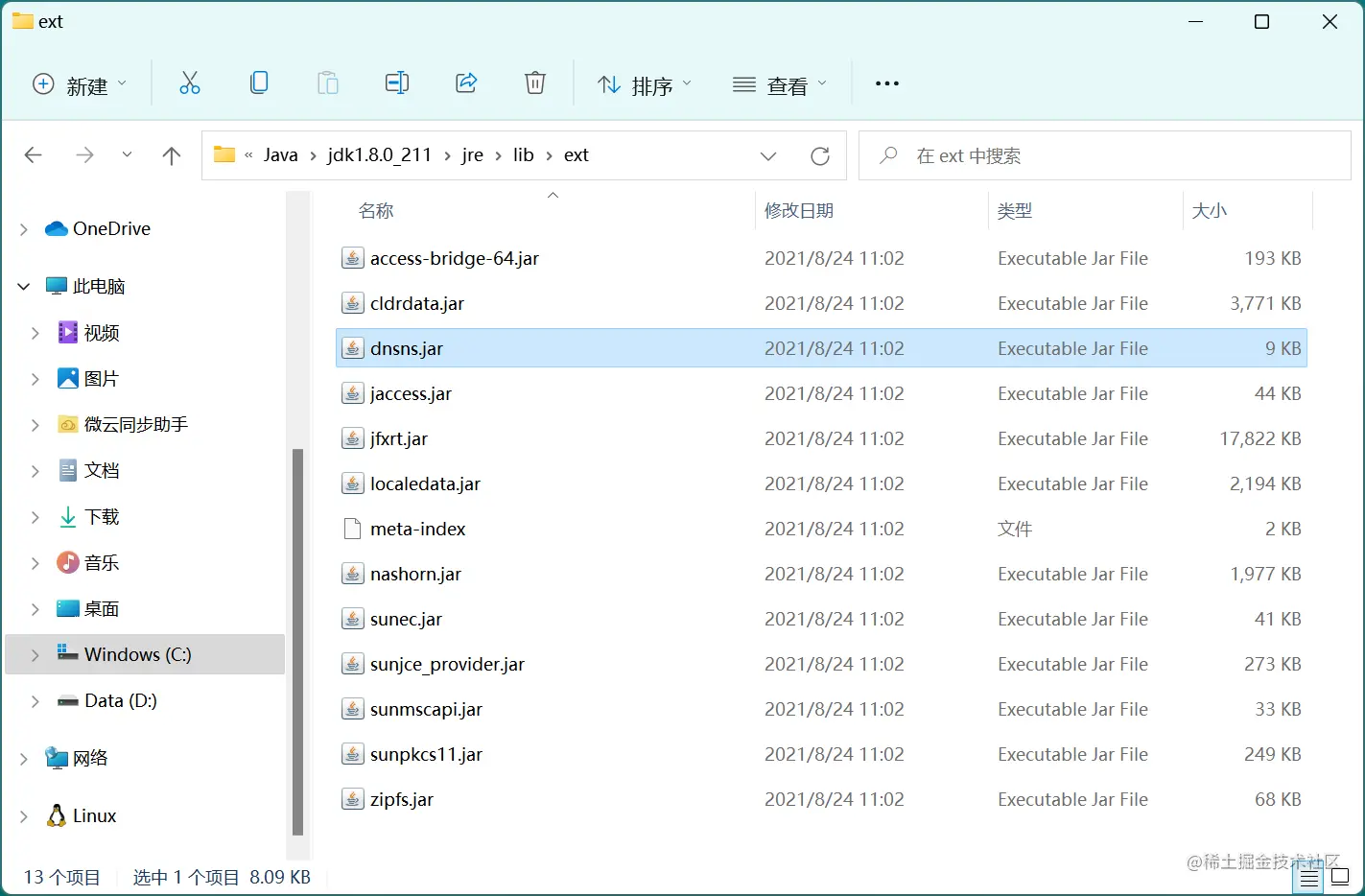Select 桌面 in the sidebar

[x=102, y=608]
